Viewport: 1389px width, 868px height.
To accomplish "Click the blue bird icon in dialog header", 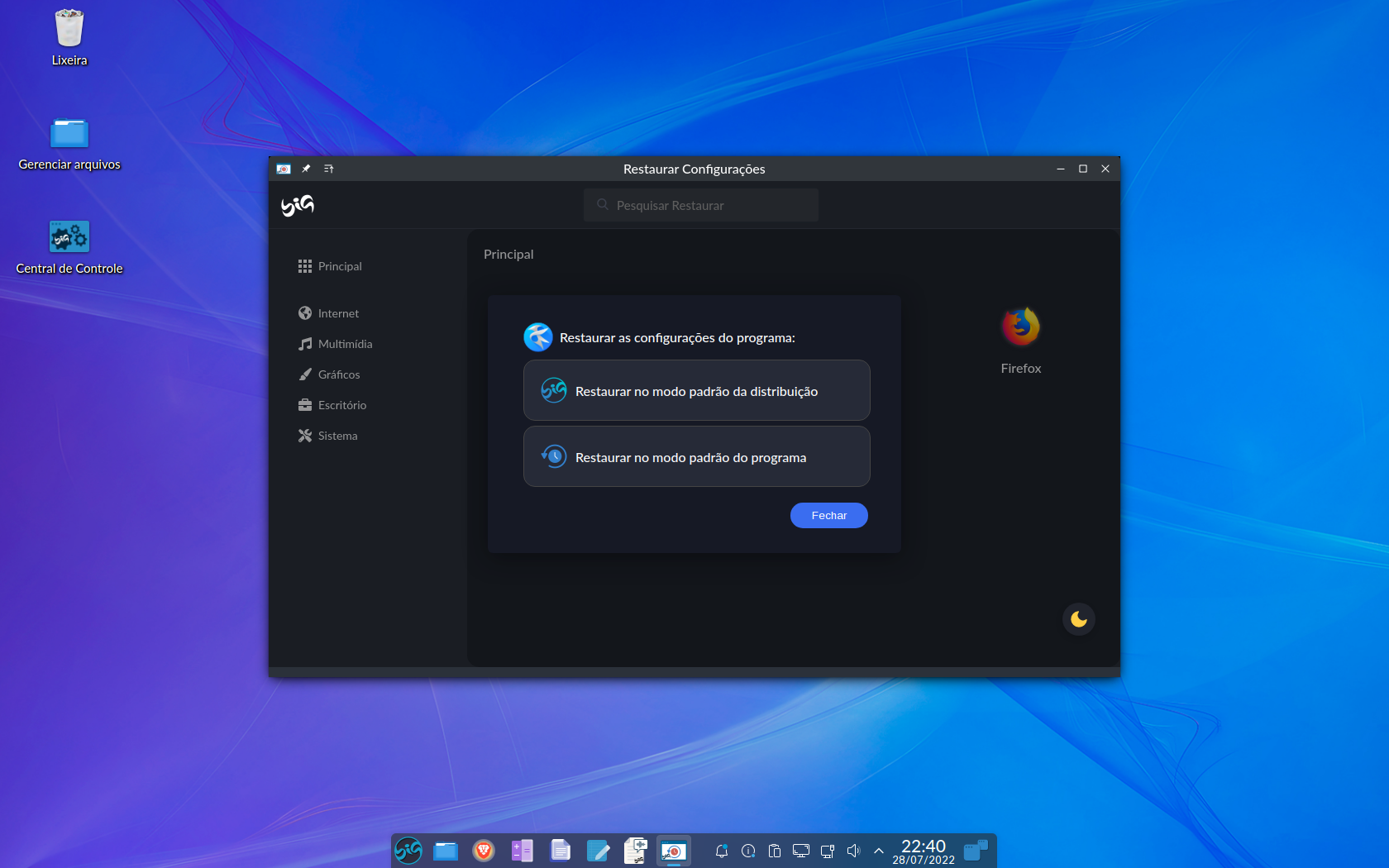I will pyautogui.click(x=538, y=337).
